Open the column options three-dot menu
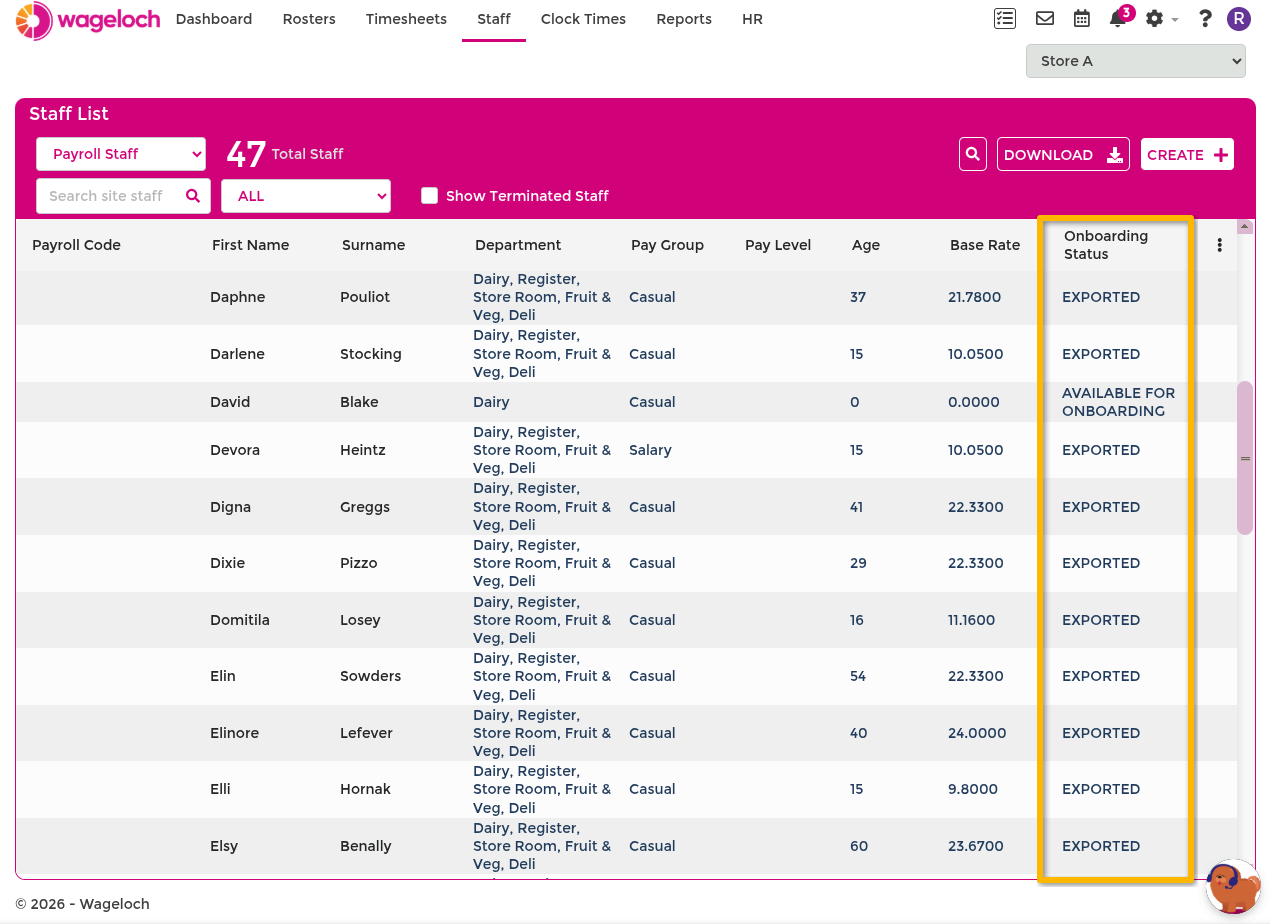This screenshot has width=1270, height=924. point(1219,245)
